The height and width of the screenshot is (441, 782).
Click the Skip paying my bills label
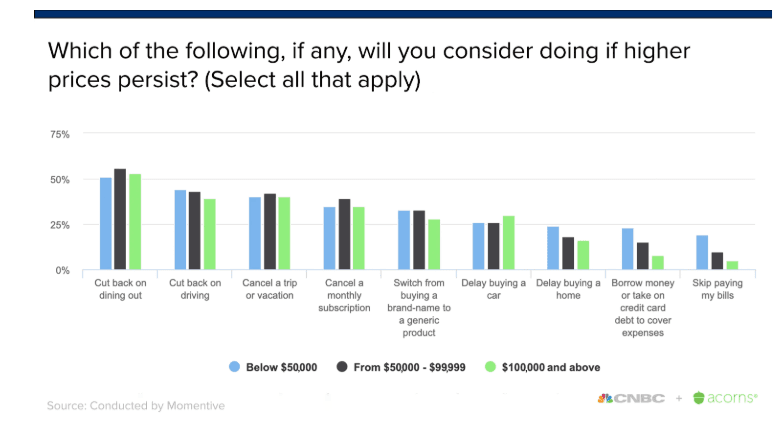pos(717,289)
